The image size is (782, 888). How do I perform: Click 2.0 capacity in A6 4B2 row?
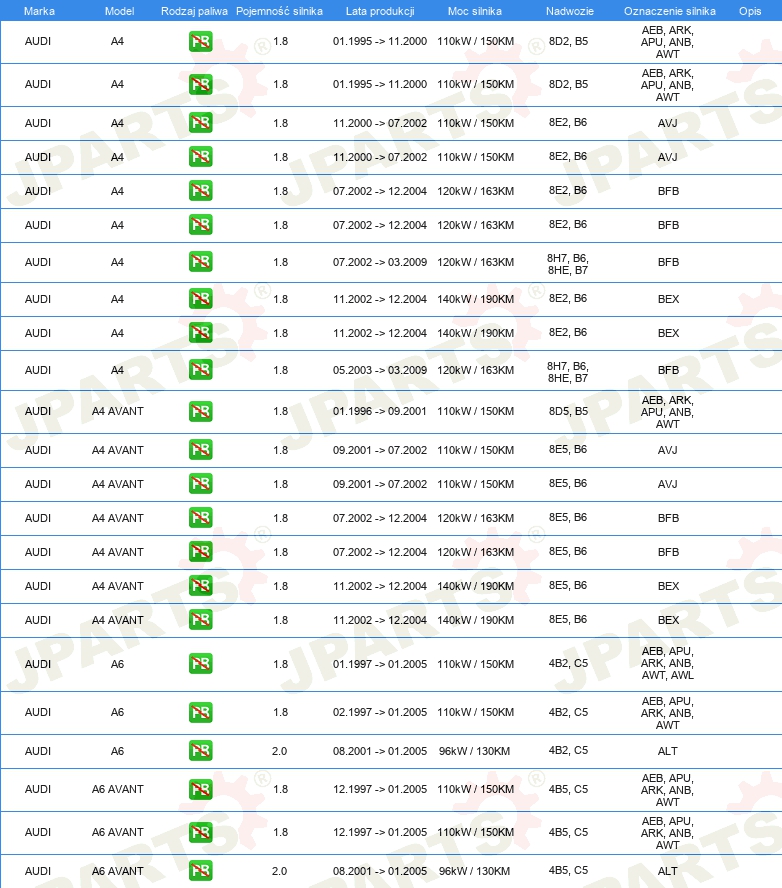coord(279,751)
